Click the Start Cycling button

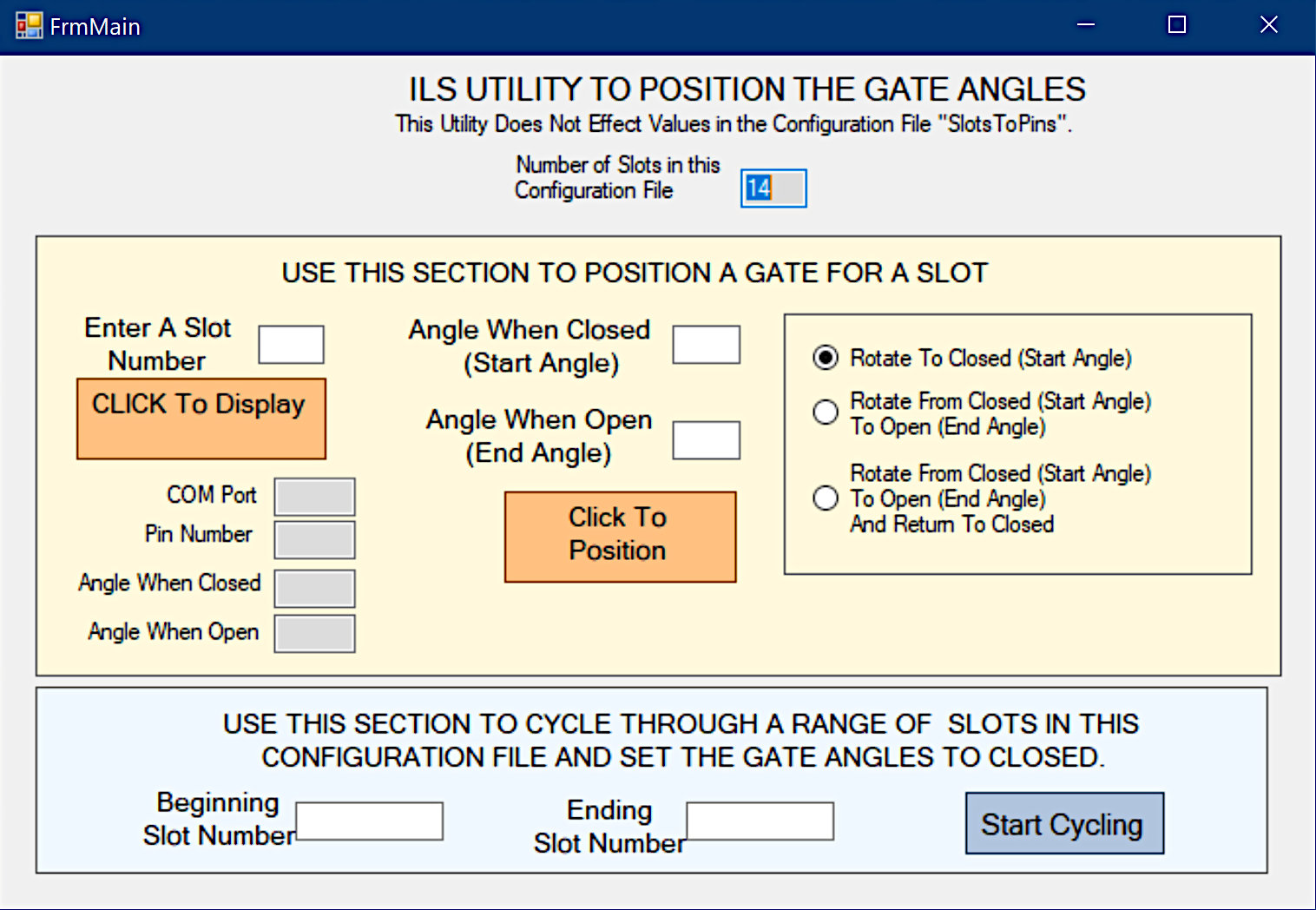click(1064, 823)
